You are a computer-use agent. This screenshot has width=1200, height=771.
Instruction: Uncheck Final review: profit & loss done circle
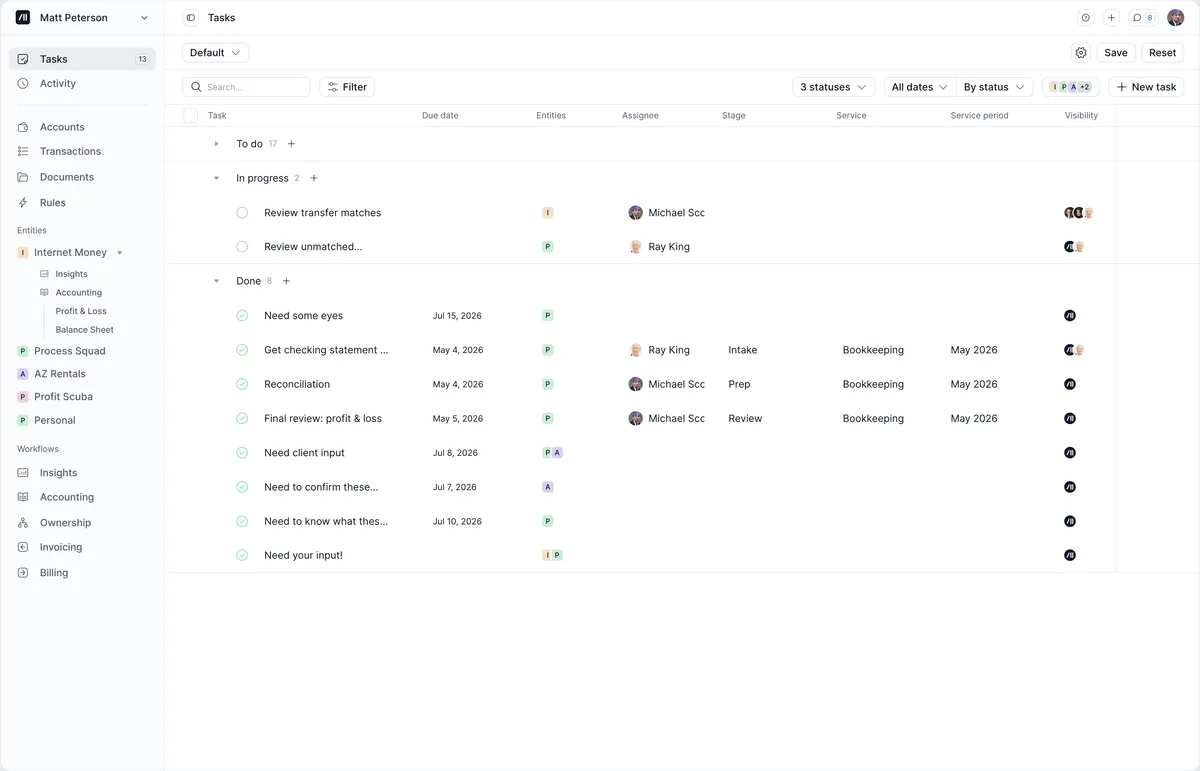click(x=242, y=419)
